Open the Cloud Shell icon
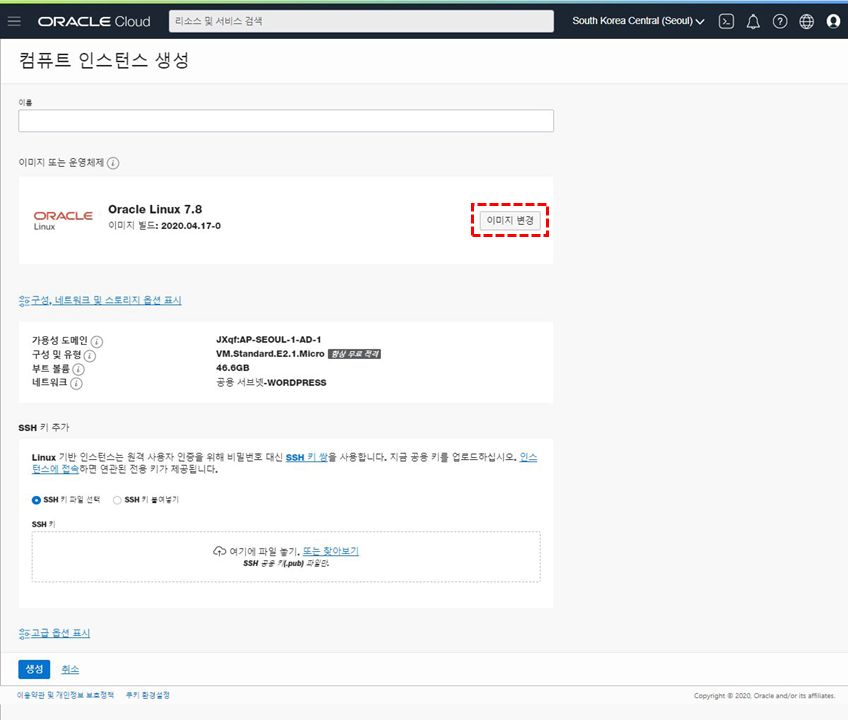848x720 pixels. point(726,21)
